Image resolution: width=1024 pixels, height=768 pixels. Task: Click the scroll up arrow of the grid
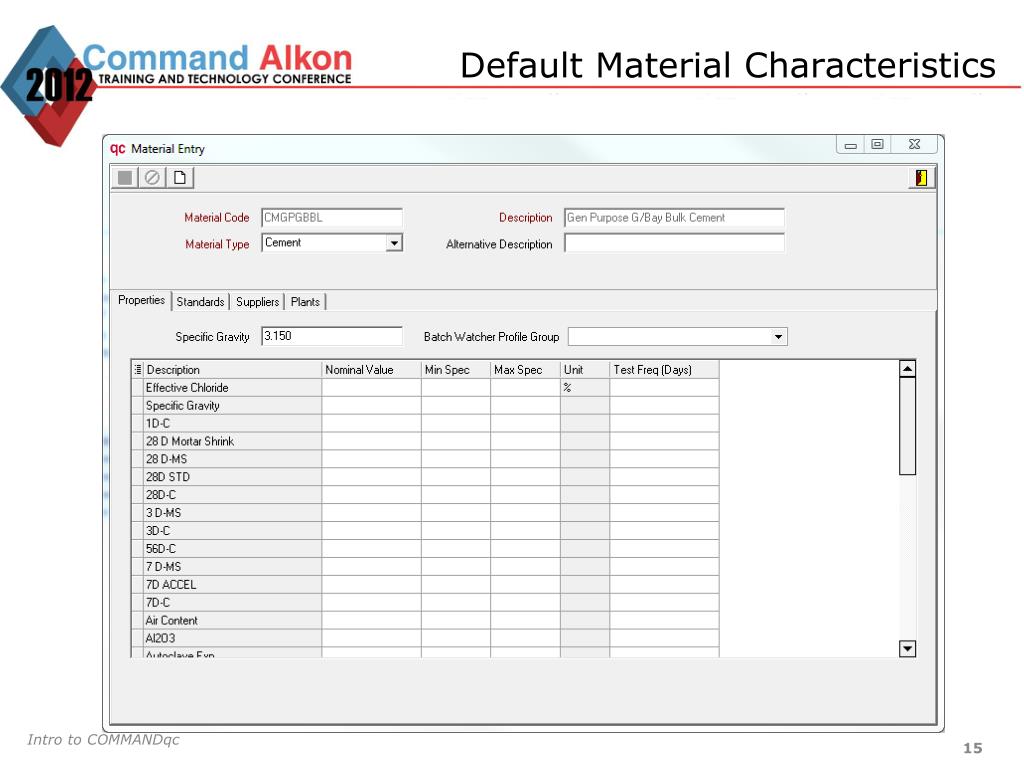click(907, 369)
